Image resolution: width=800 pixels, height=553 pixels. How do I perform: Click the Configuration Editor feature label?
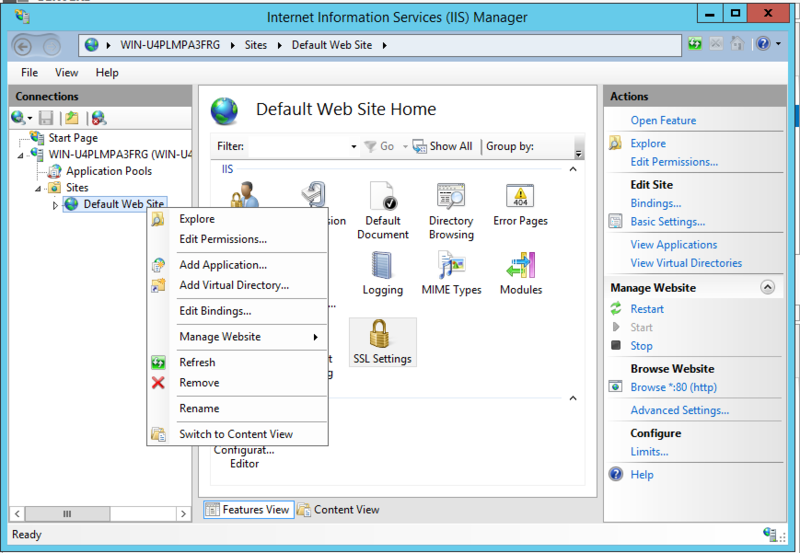point(244,457)
